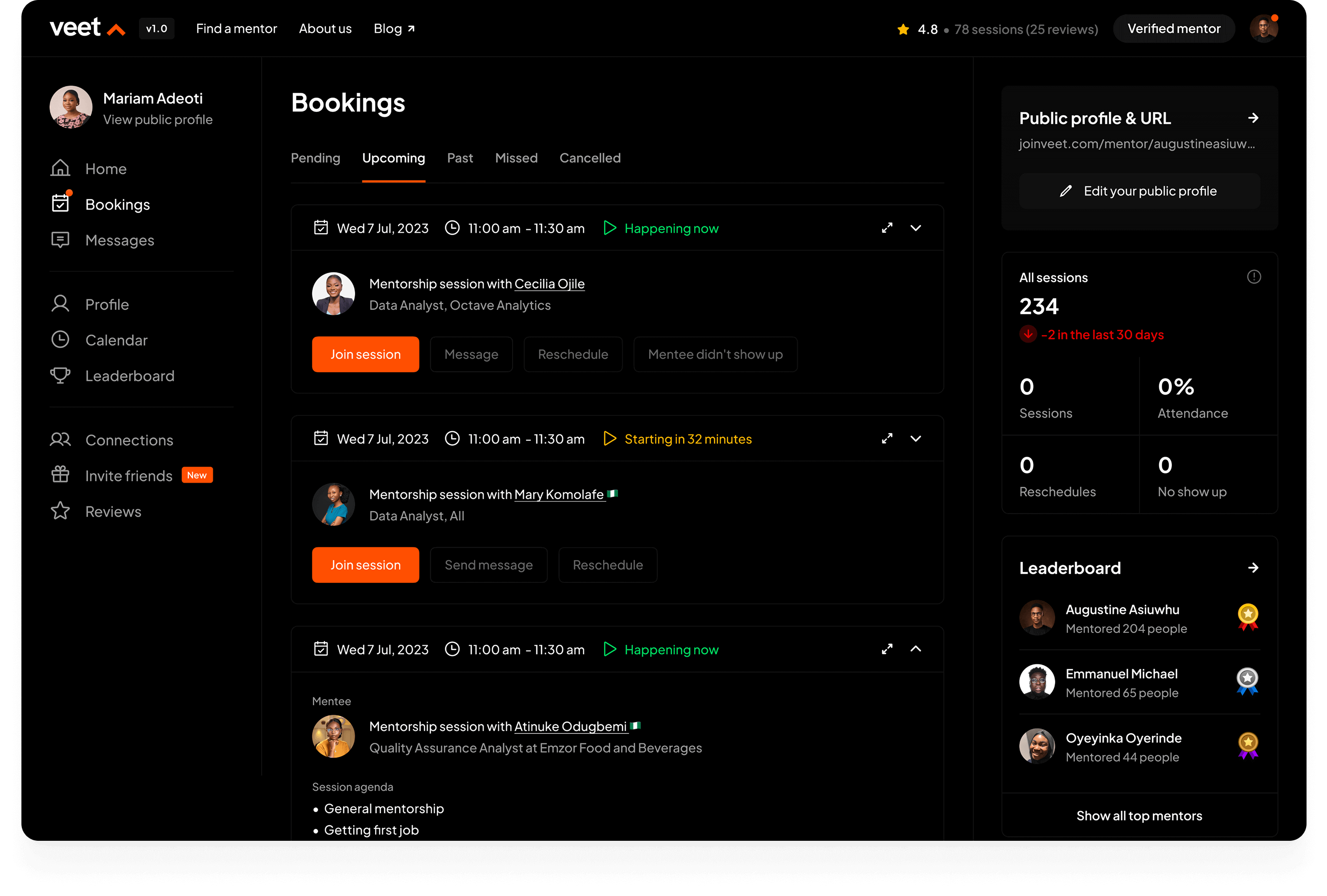The width and height of the screenshot is (1327, 896).
Task: Expand the Cecilia Ojile session details chevron
Action: pos(915,228)
